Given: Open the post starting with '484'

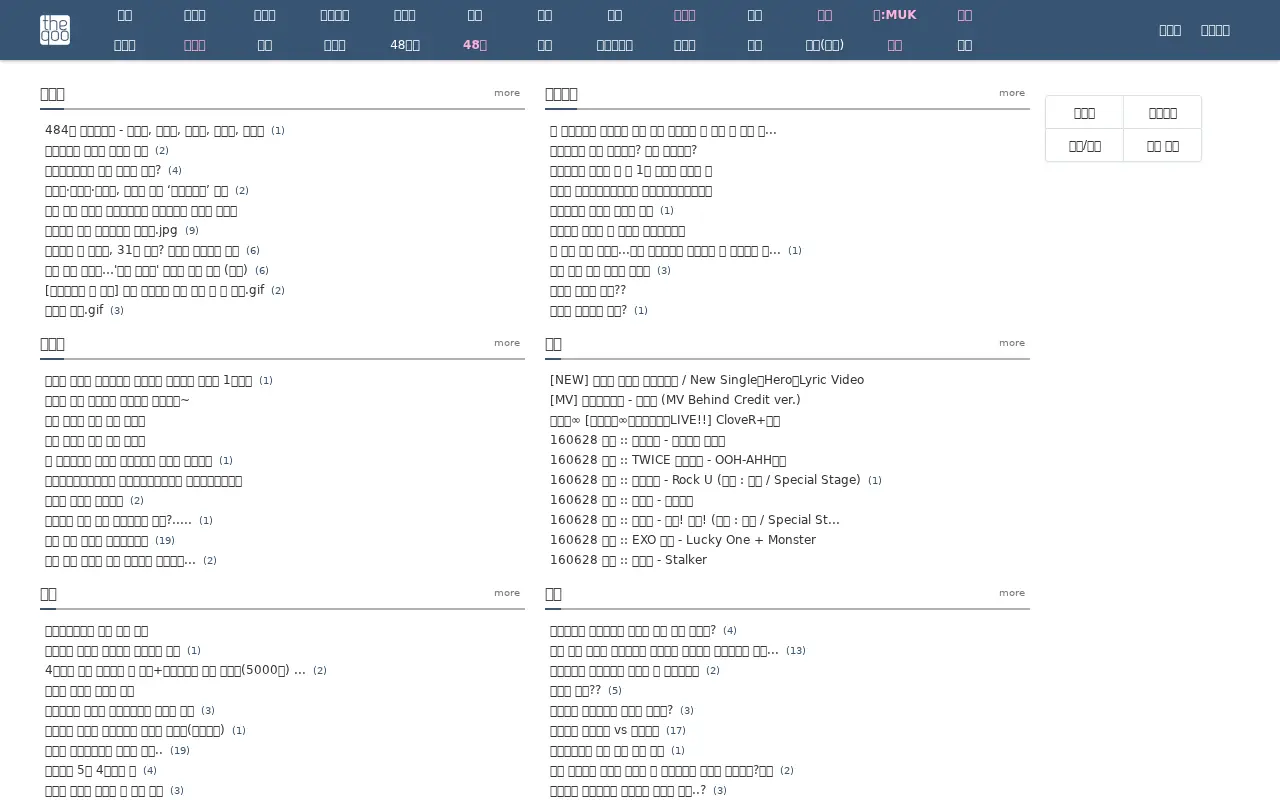Looking at the screenshot, I should [x=155, y=130].
